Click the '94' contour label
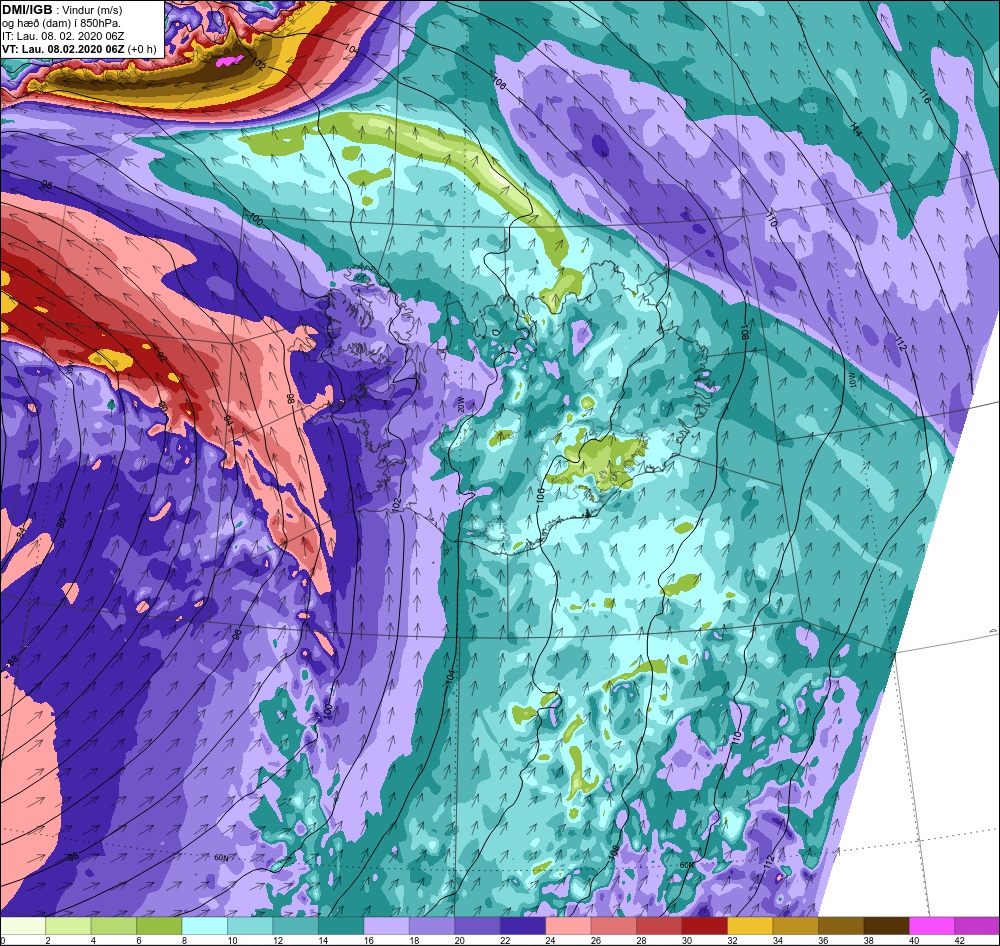The height and width of the screenshot is (946, 1000). (228, 420)
